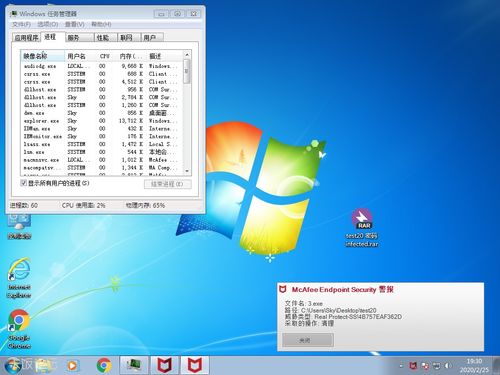Click the 结束进程 button
The width and height of the screenshot is (500, 375).
168,184
